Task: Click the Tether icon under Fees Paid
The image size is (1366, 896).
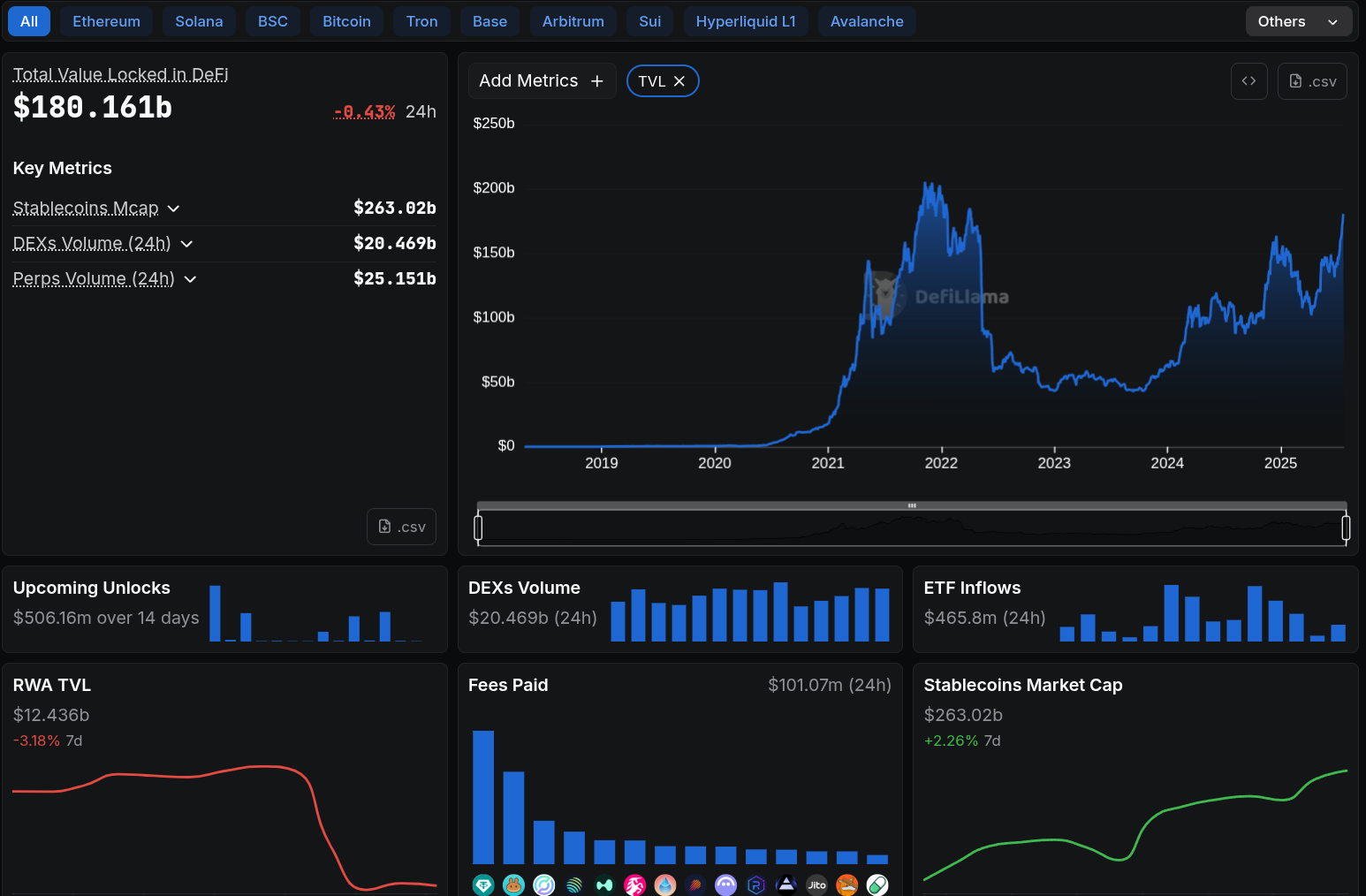Action: [x=483, y=885]
